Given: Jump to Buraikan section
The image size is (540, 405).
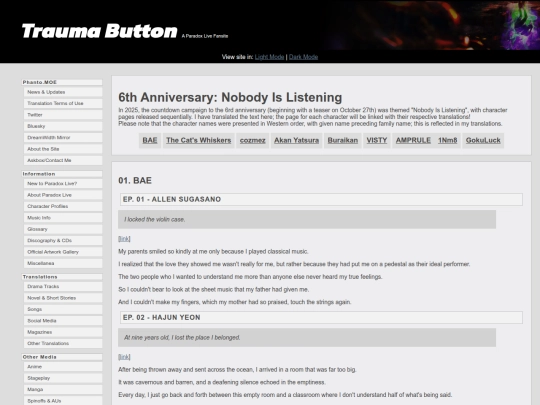Looking at the screenshot, I should pyautogui.click(x=343, y=141).
